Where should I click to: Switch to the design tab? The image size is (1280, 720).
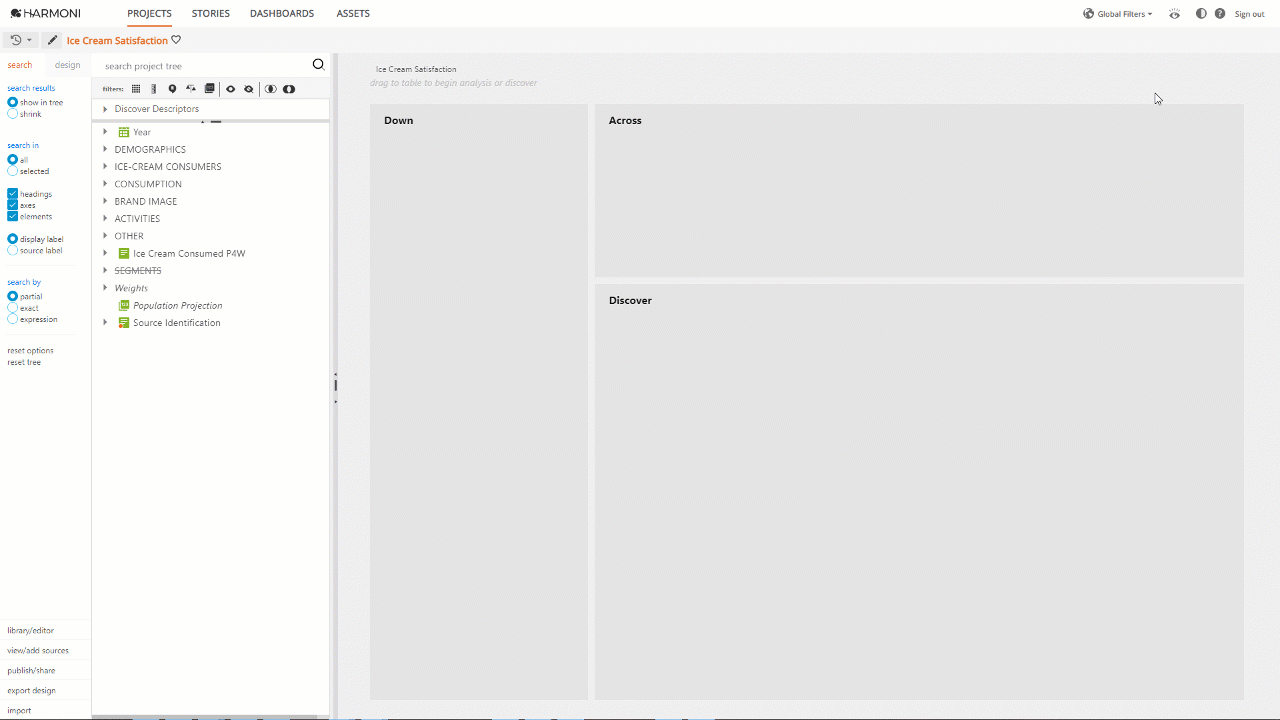coord(67,64)
